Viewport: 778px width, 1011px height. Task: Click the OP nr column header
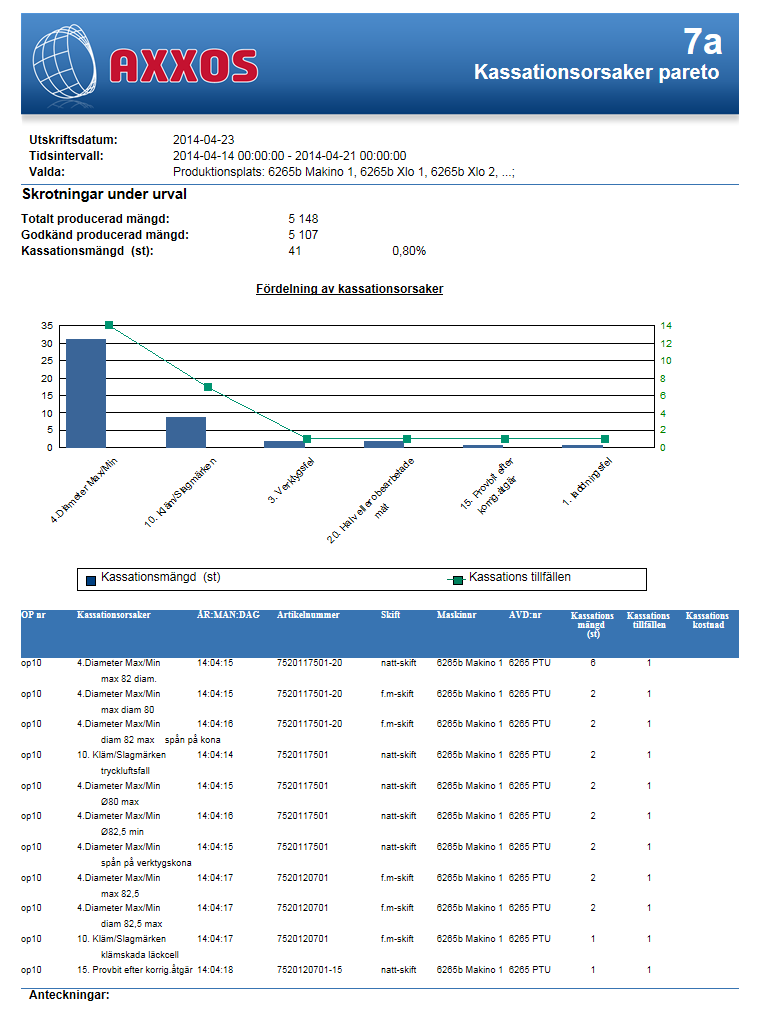(x=34, y=615)
